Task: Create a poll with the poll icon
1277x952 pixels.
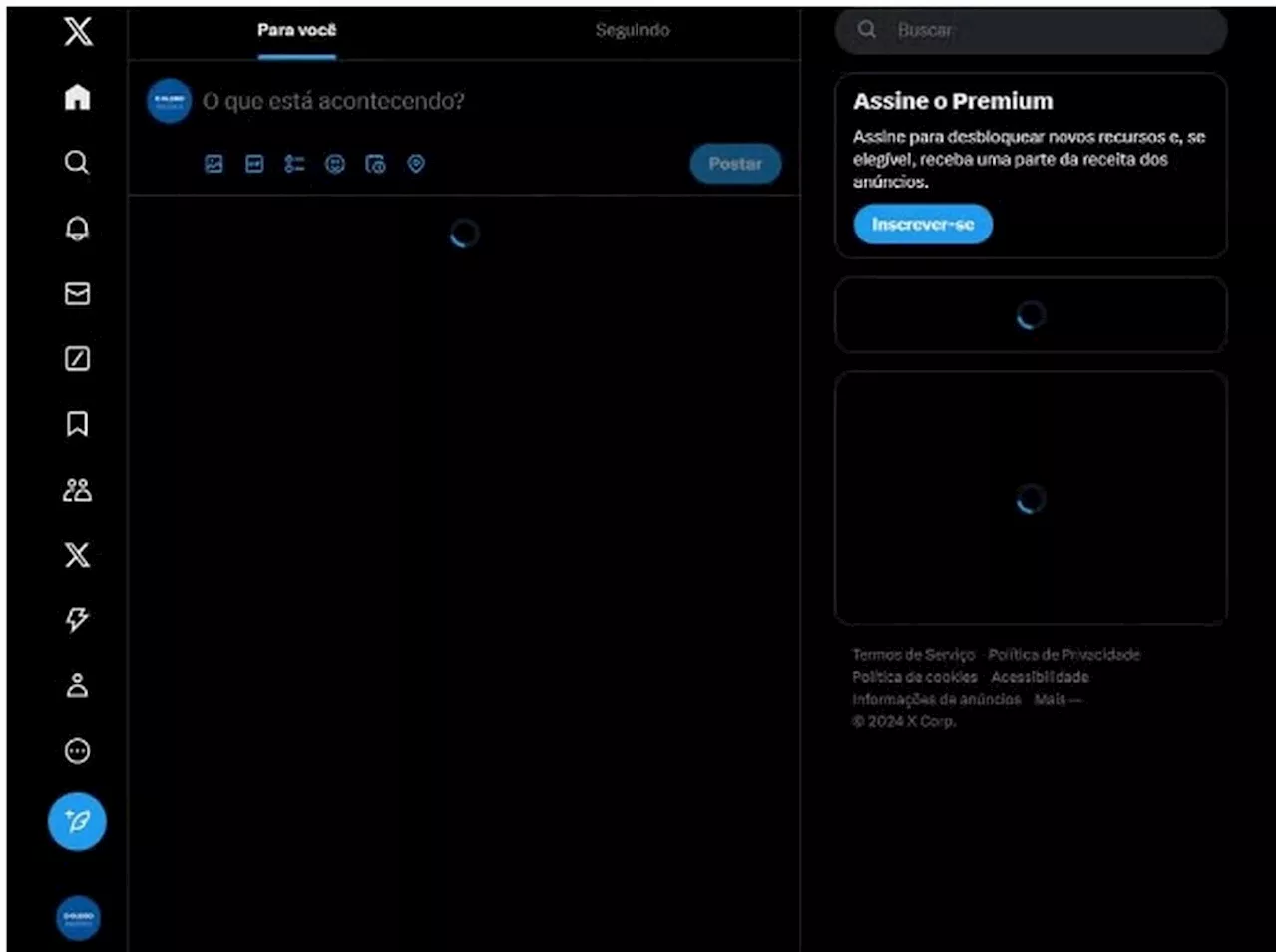Action: (294, 164)
